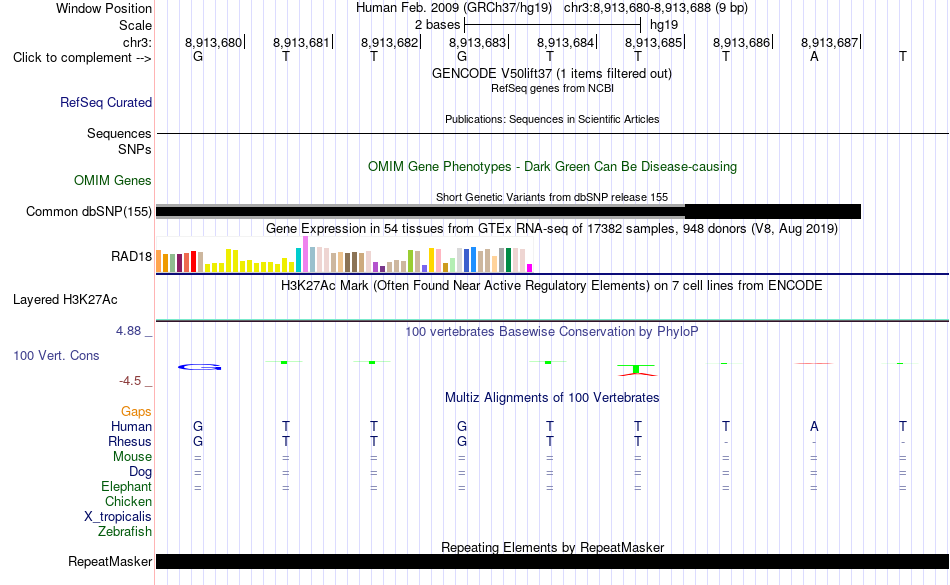Click the Layered H3K27Ac track label
The height and width of the screenshot is (585, 950).
pos(65,300)
